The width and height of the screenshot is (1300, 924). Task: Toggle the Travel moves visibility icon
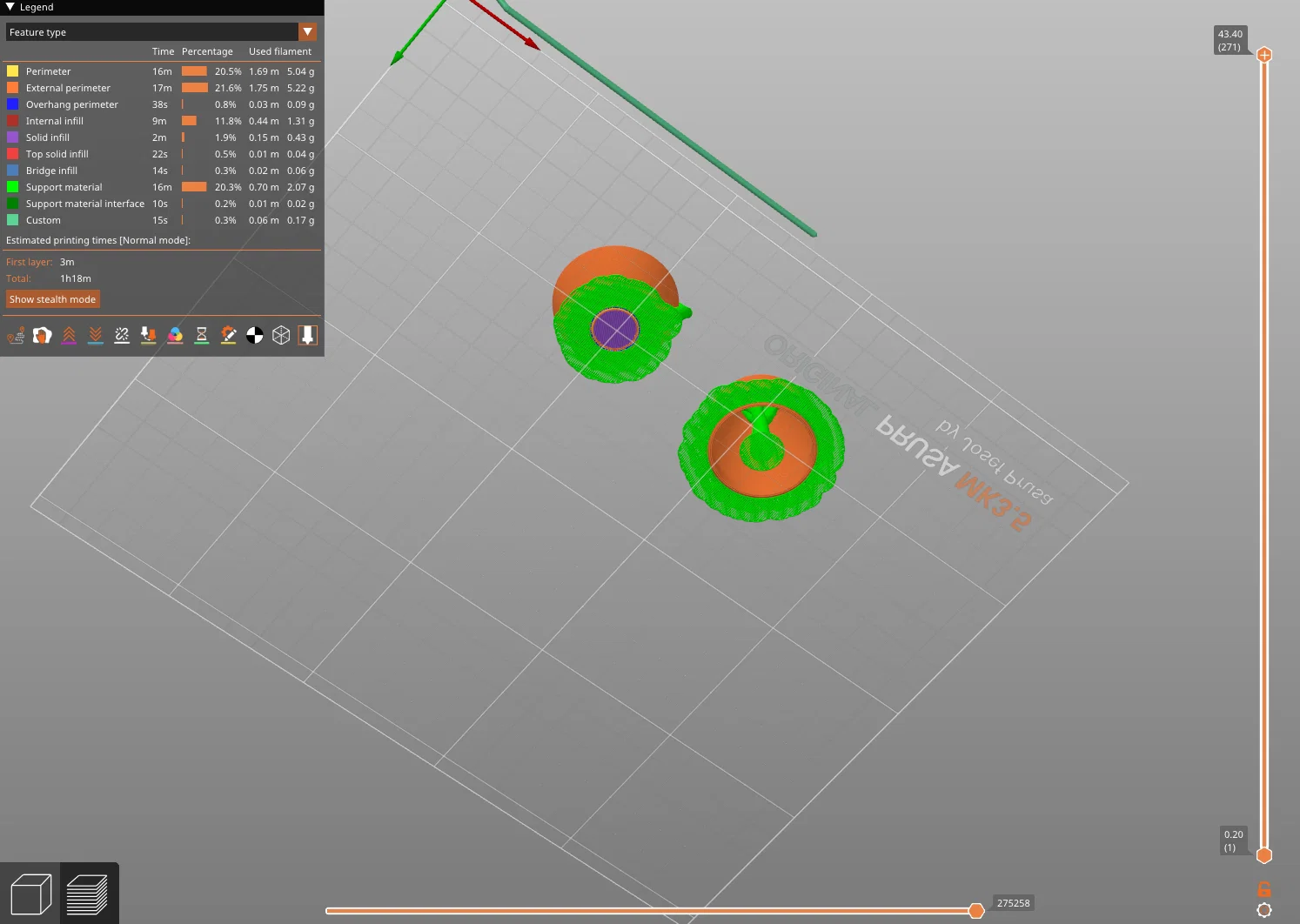pyautogui.click(x=16, y=335)
